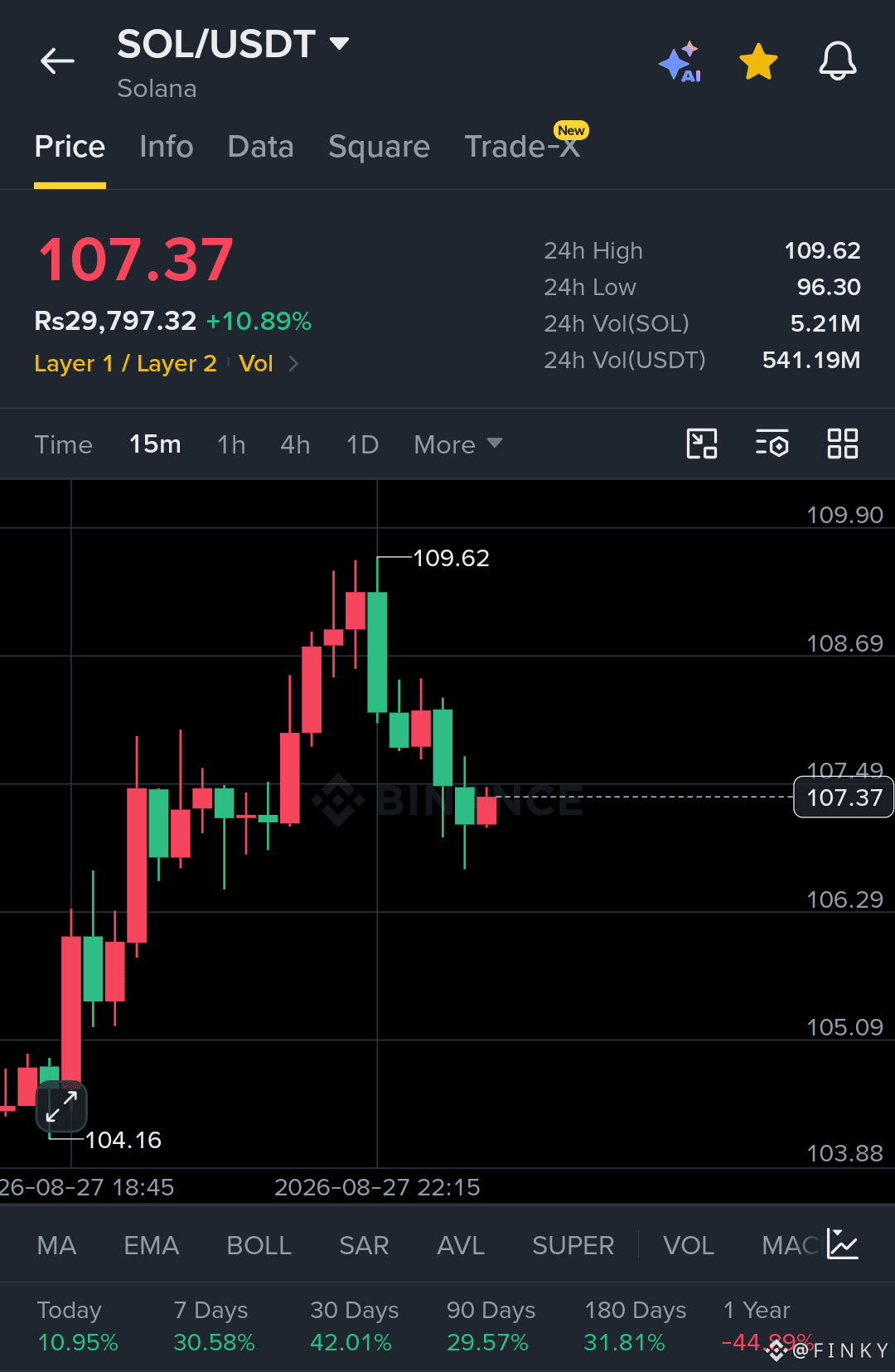Click the current price label 107.37
895x1372 pixels.
tap(844, 798)
